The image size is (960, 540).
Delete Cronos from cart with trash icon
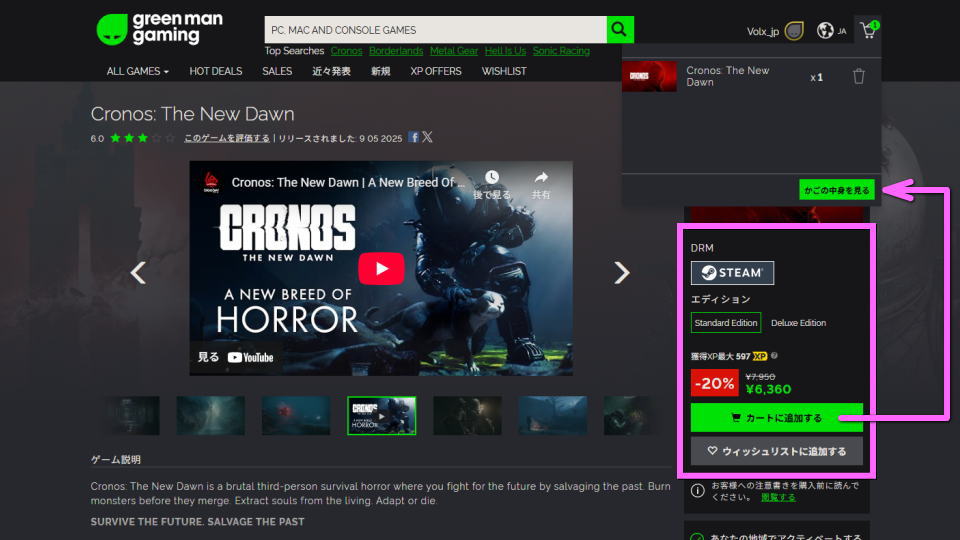(858, 77)
